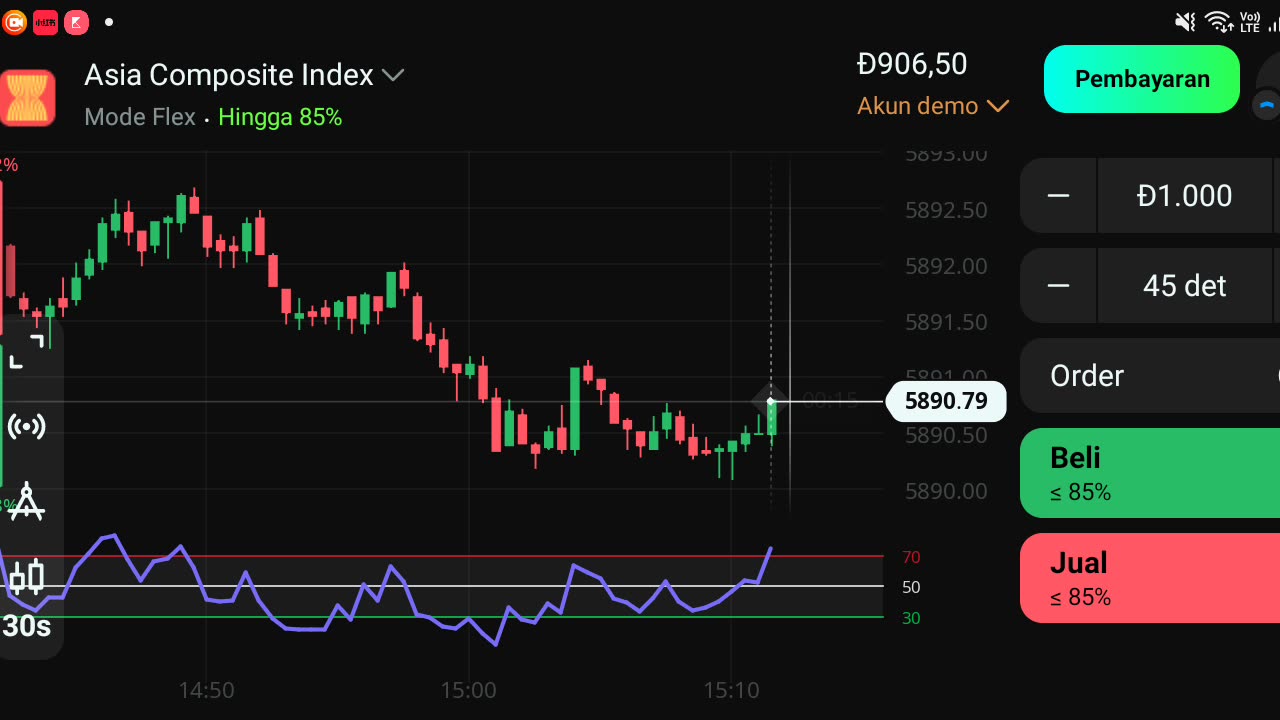Tap the 5892.50 price axis label

(946, 210)
